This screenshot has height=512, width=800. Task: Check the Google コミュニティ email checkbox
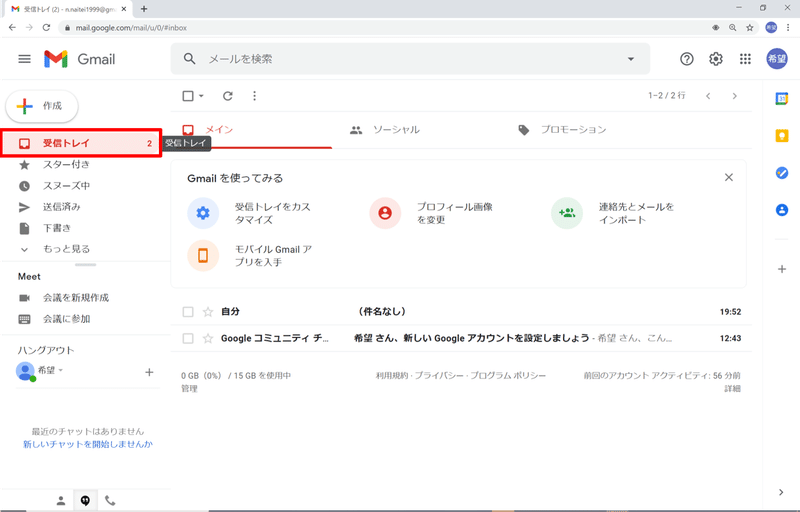188,338
